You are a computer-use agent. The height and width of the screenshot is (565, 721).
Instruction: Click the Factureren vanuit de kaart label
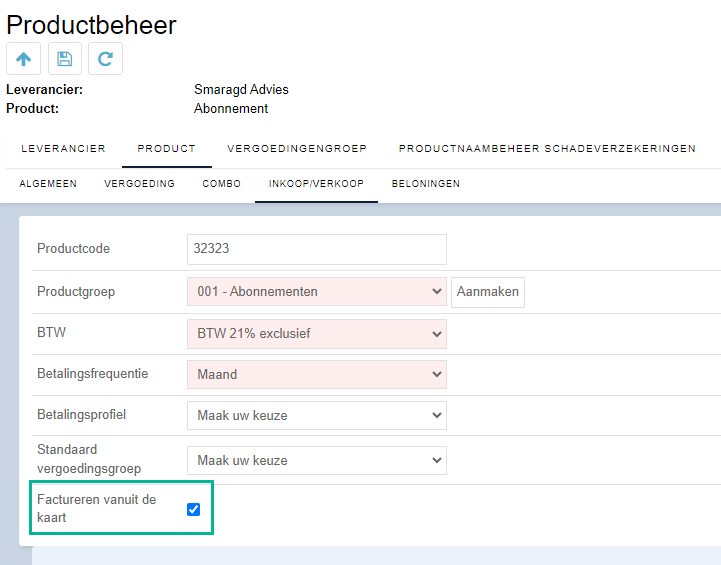pos(97,508)
